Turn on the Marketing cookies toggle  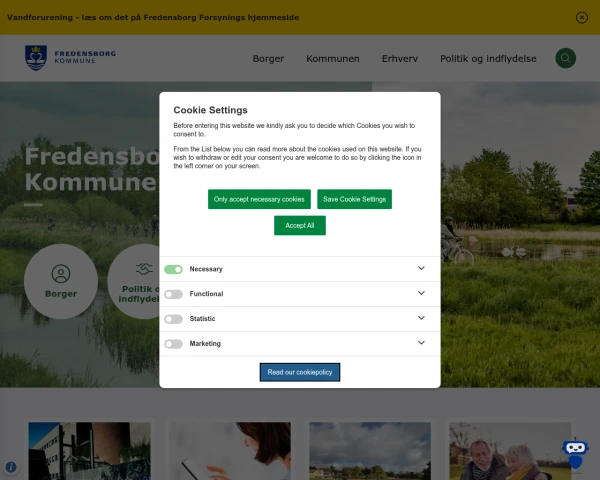(x=173, y=344)
